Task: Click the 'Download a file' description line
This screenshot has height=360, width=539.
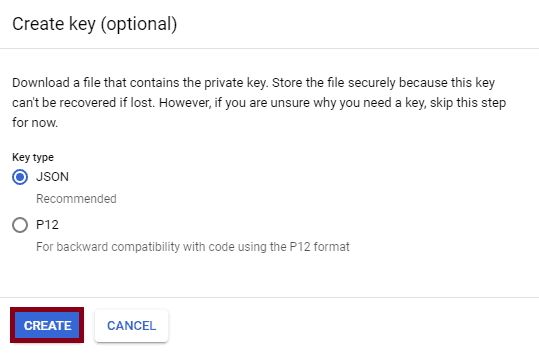Action: (254, 83)
